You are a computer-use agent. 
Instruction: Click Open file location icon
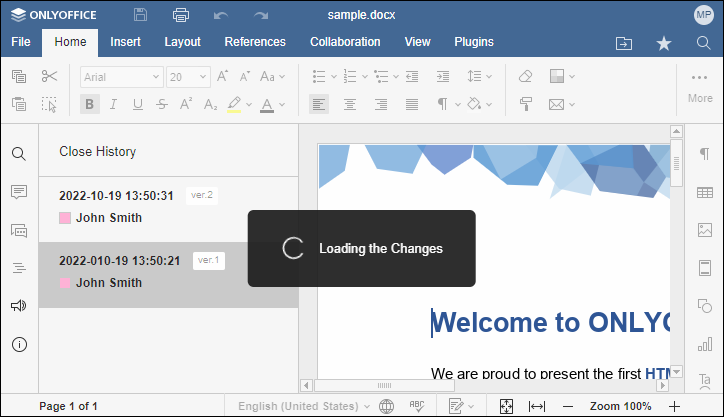624,43
